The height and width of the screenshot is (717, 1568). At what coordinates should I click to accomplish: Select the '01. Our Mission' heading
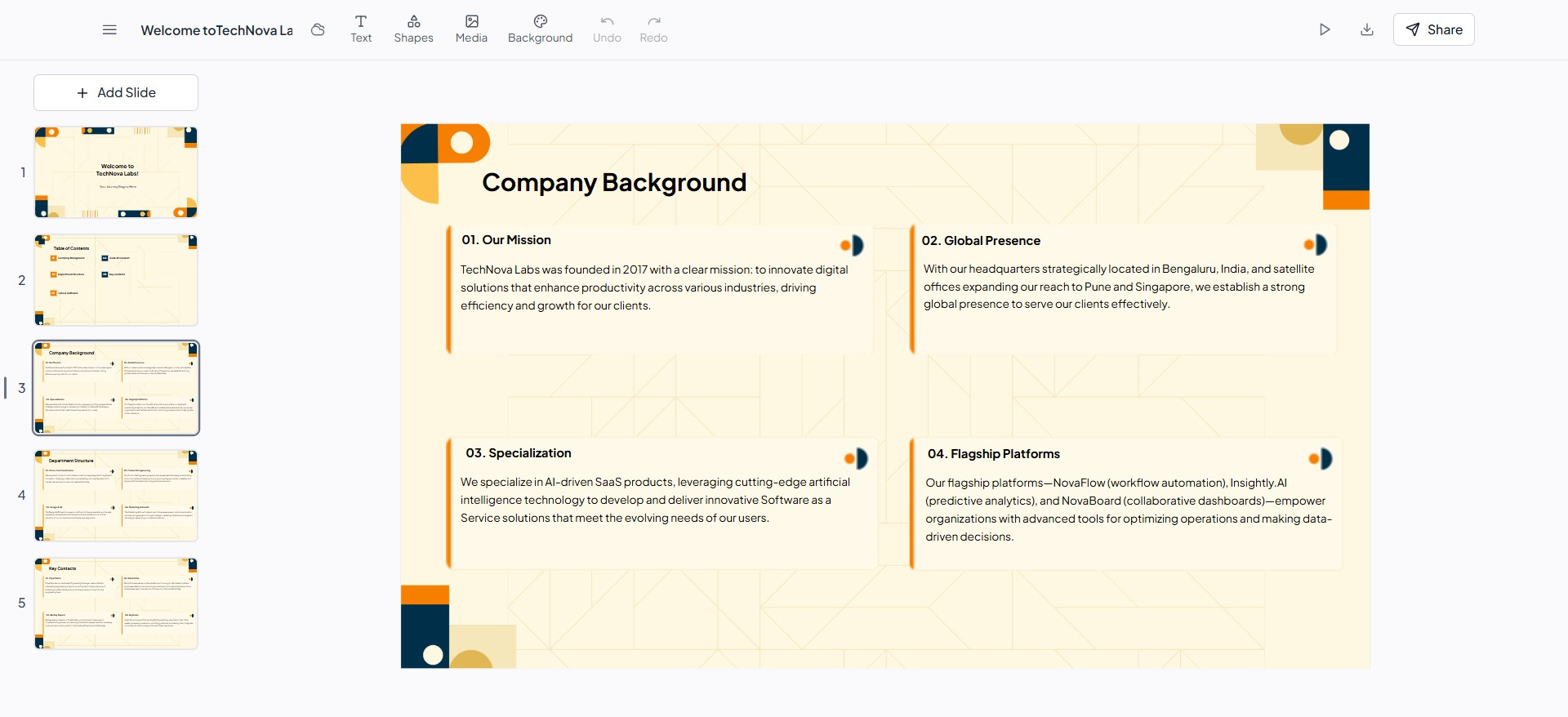click(506, 240)
